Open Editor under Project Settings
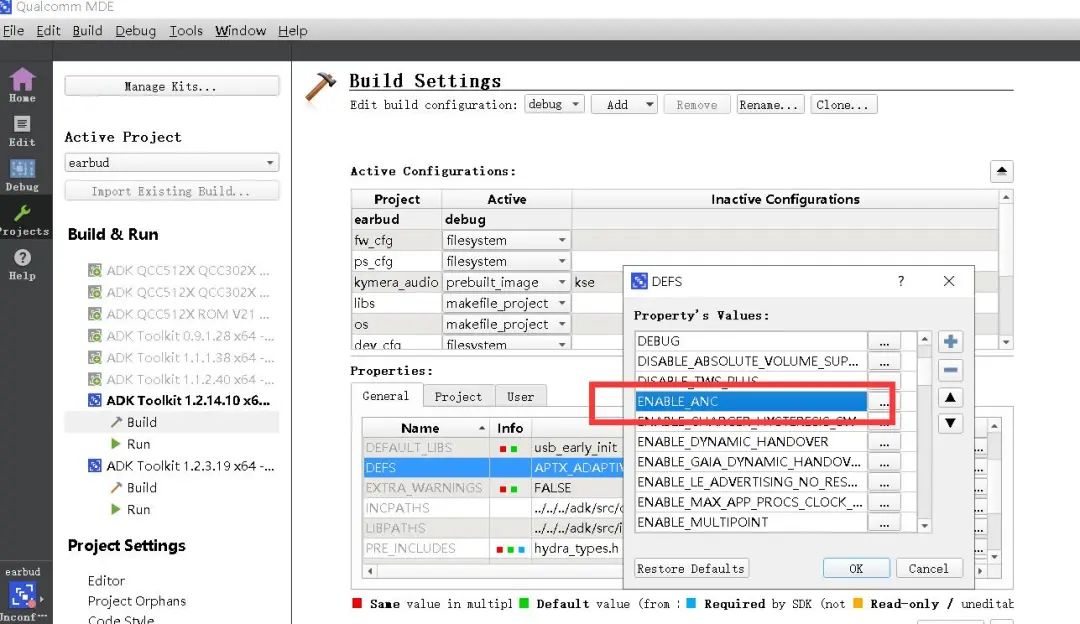1080x624 pixels. pyautogui.click(x=106, y=581)
